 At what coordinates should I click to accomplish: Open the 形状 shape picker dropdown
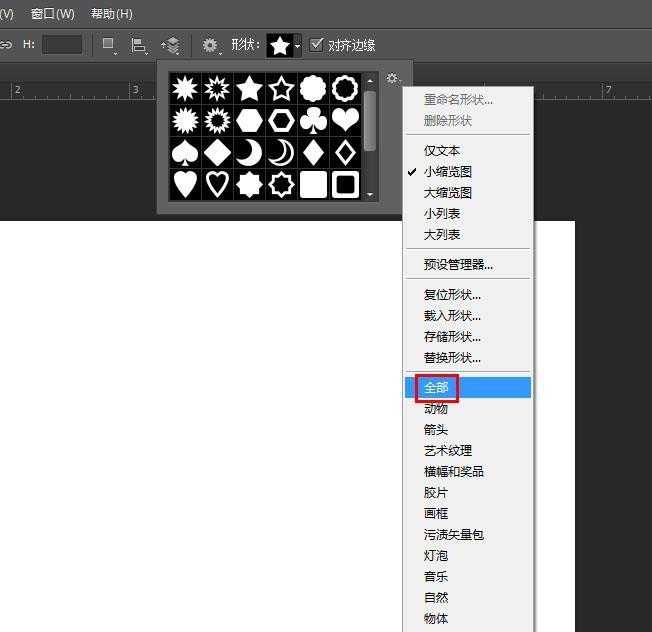click(284, 45)
